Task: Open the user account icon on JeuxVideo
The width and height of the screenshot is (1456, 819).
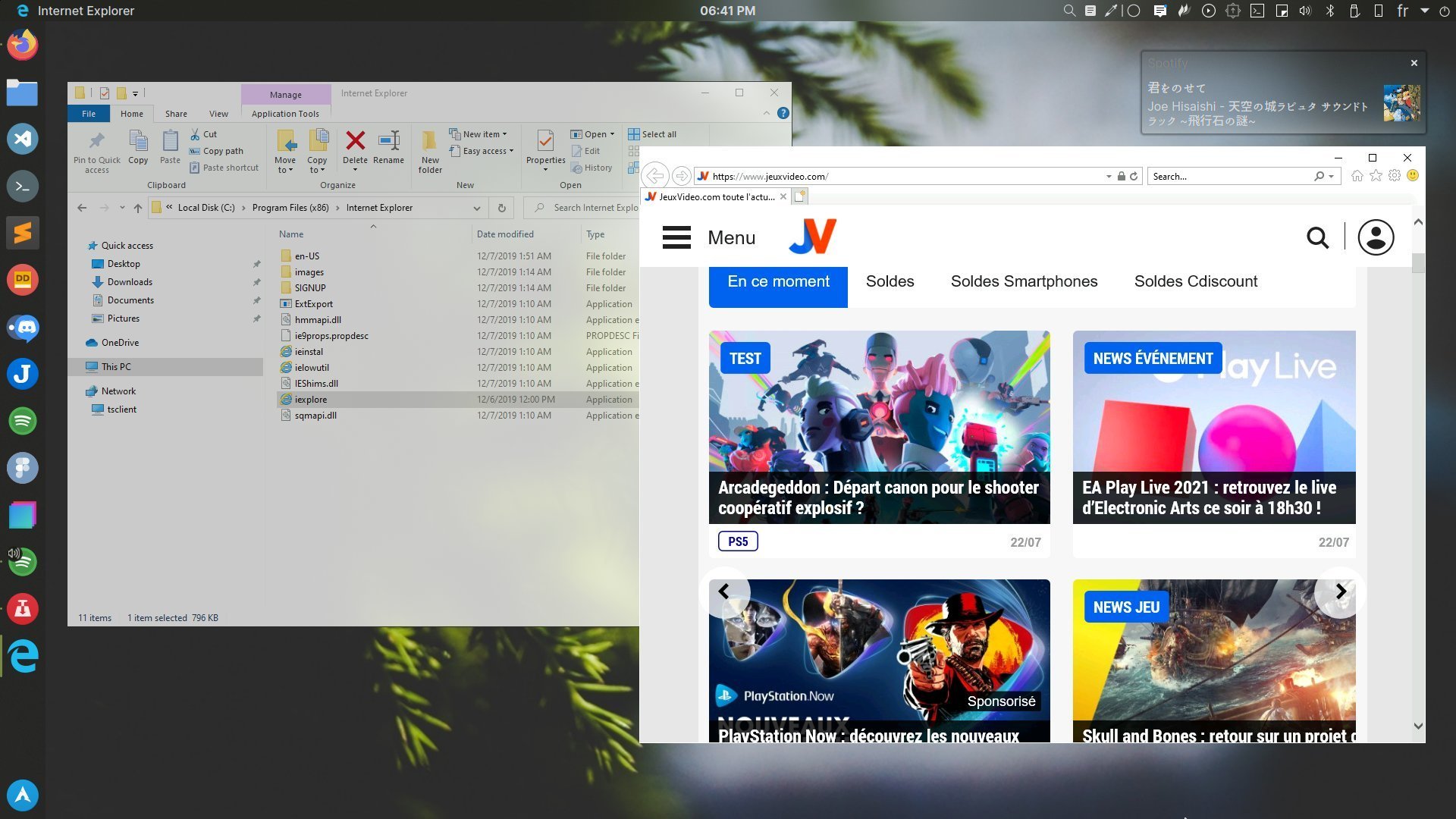Action: click(x=1376, y=238)
